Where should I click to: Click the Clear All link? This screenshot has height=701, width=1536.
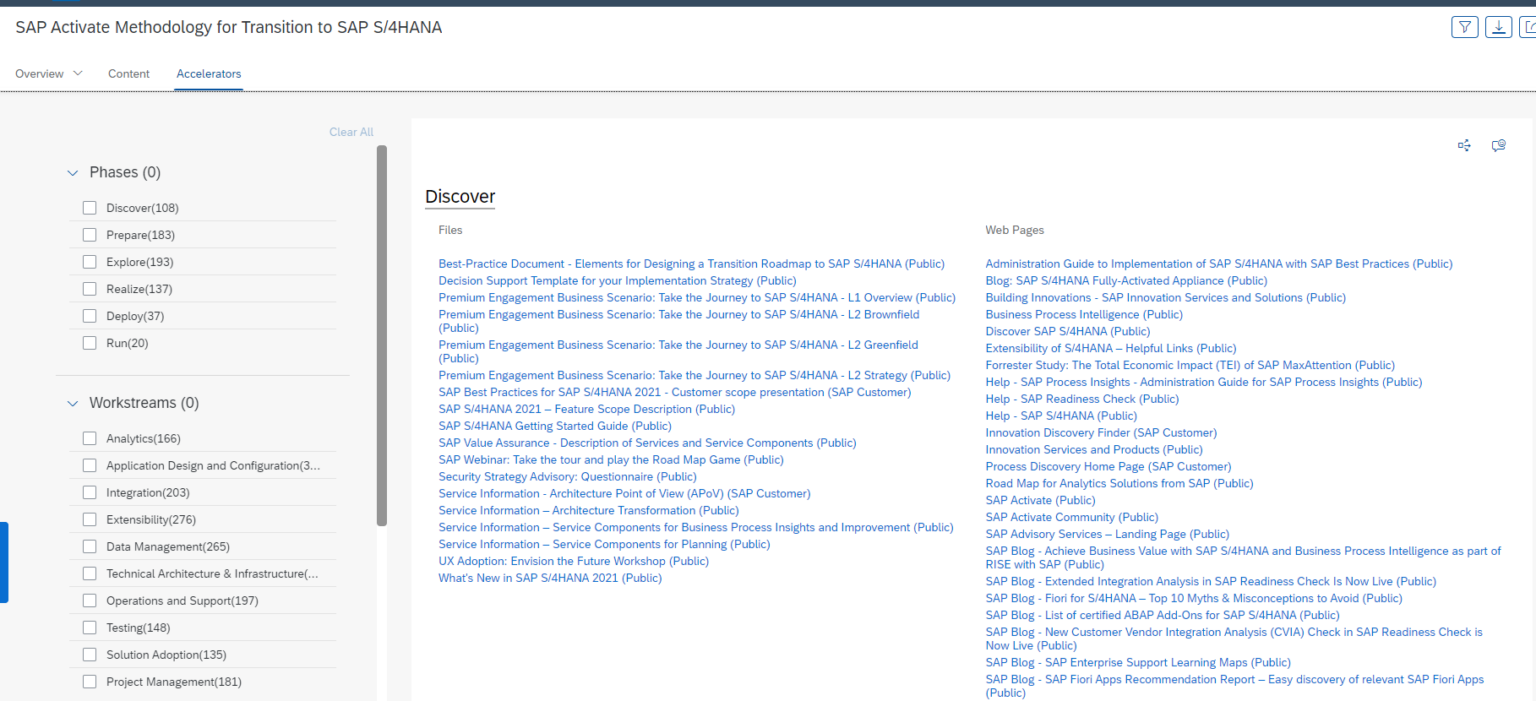click(x=351, y=131)
